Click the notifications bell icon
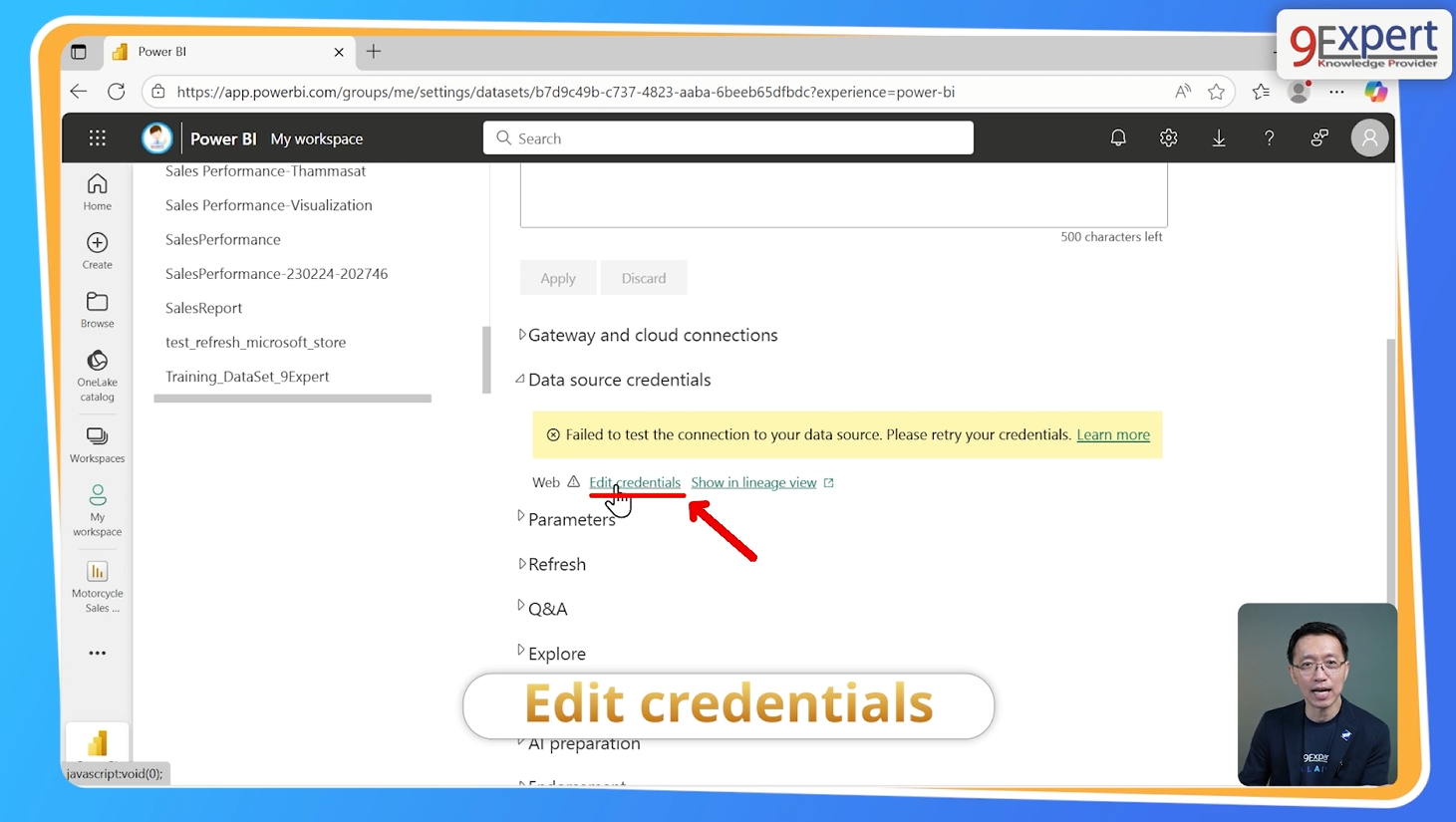1456x822 pixels. click(x=1118, y=137)
